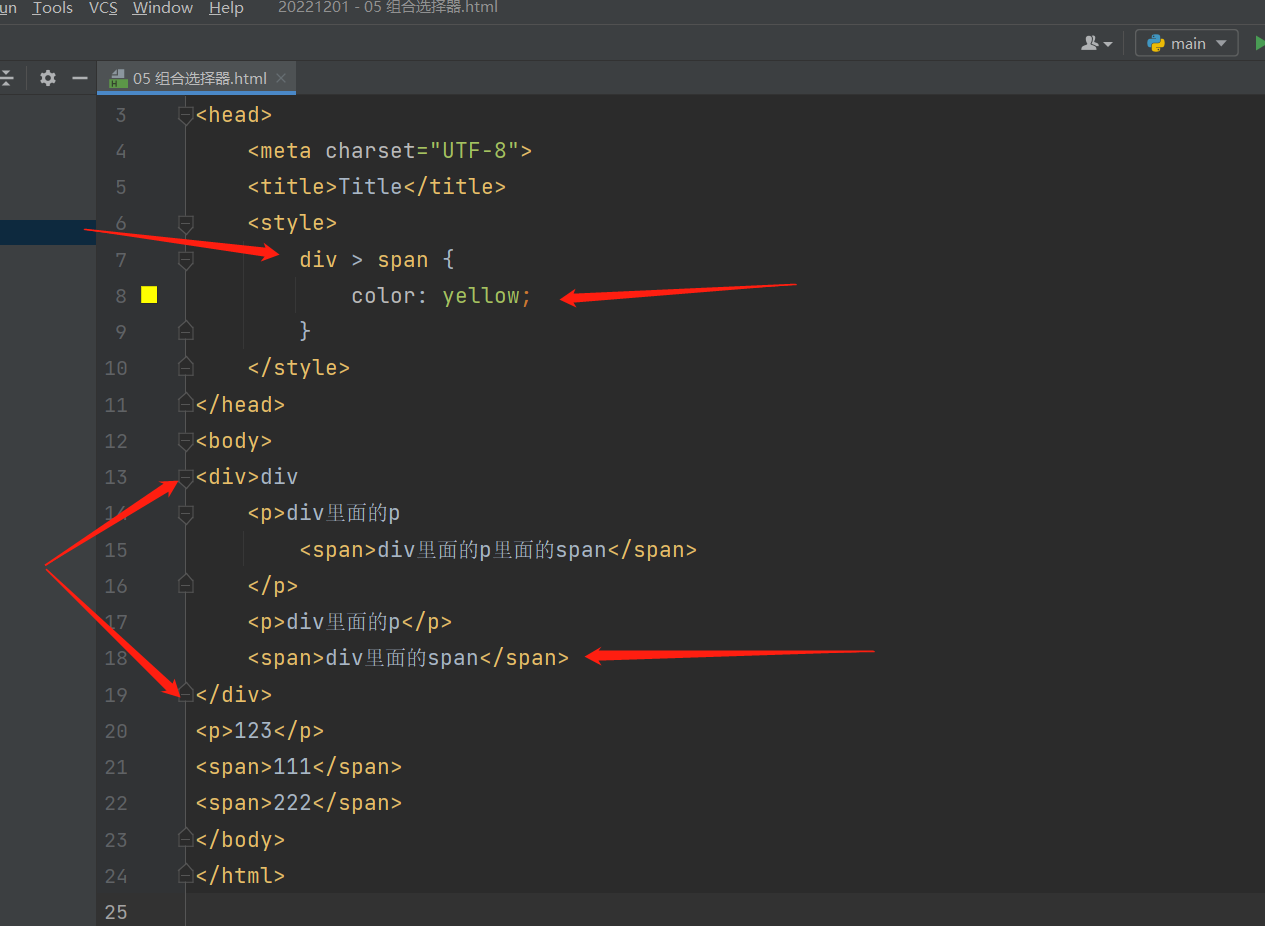Open project panel settings gear

(47, 78)
